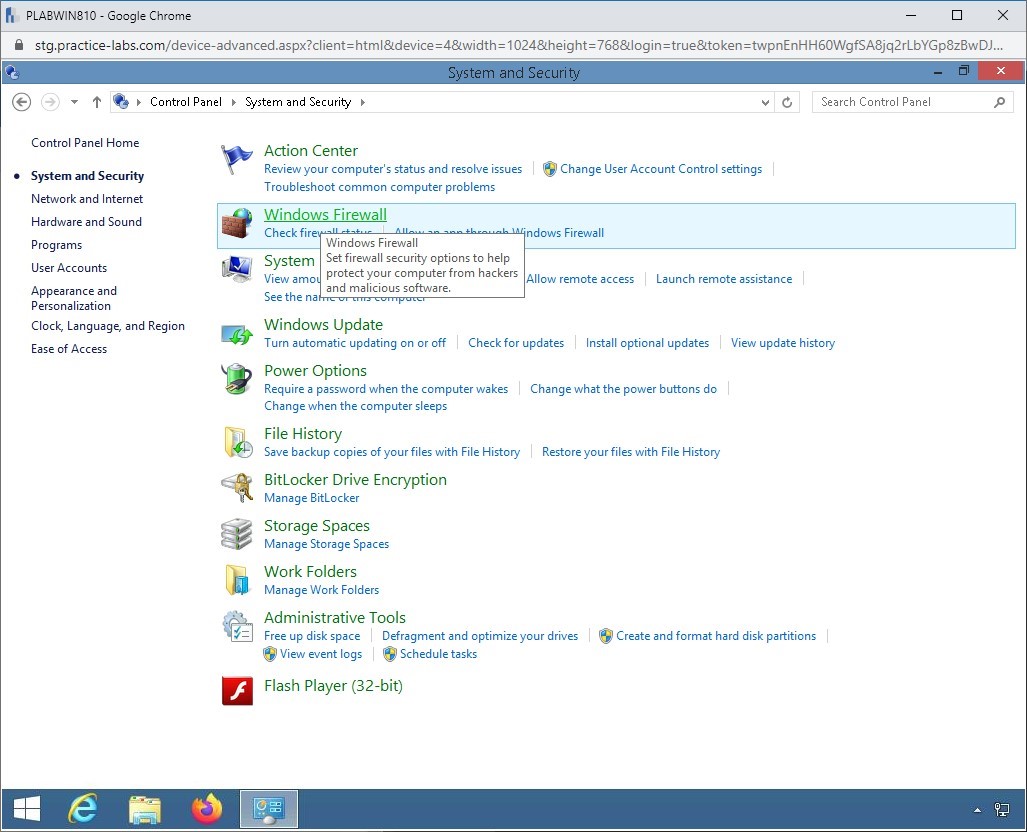Click the Check for updates link
The height and width of the screenshot is (832, 1027).
[516, 343]
